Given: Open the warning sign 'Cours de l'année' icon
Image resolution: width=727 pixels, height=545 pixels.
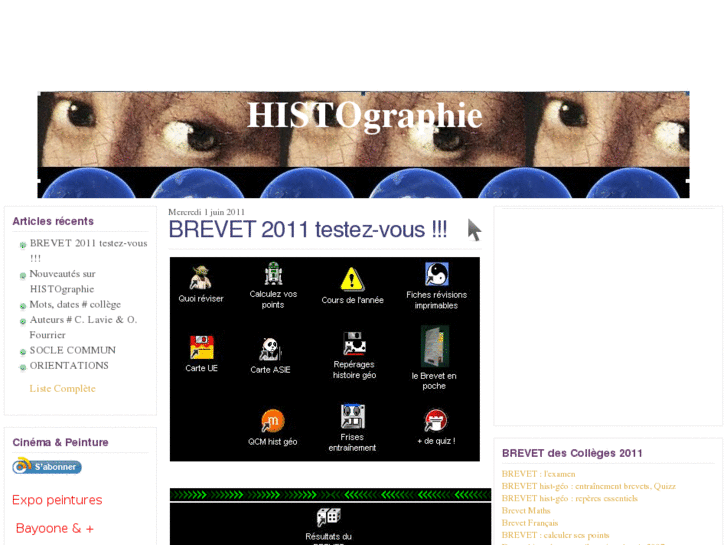Looking at the screenshot, I should pyautogui.click(x=352, y=279).
